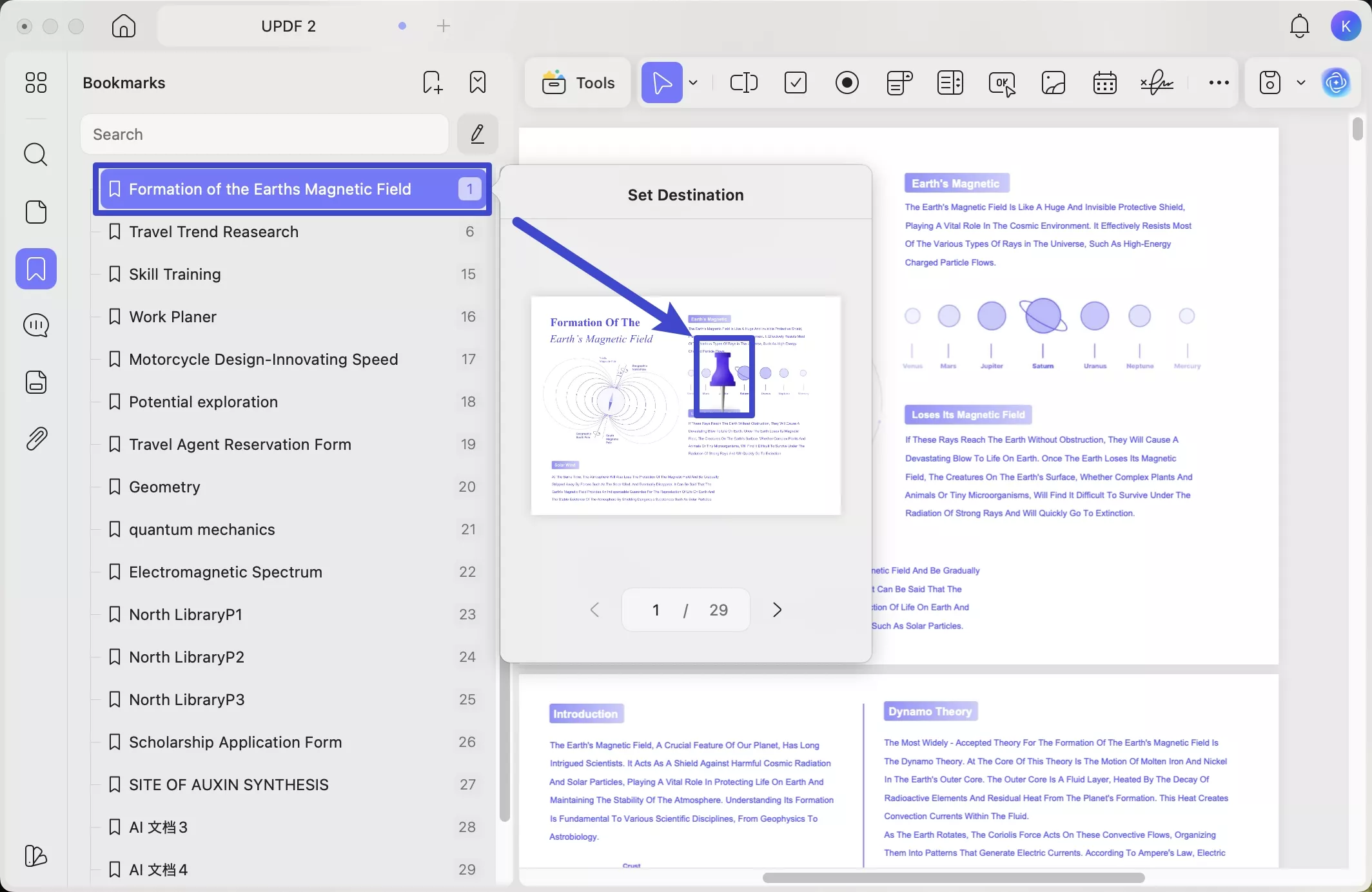Expand the select tool dropdown arrow
This screenshot has width=1372, height=892.
tap(693, 82)
